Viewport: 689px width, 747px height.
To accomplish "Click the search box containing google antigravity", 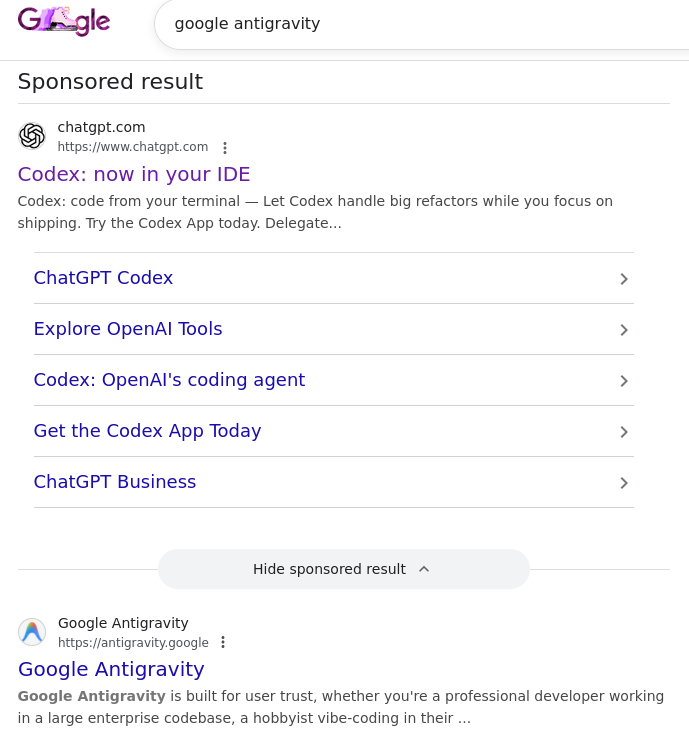I will point(420,23).
